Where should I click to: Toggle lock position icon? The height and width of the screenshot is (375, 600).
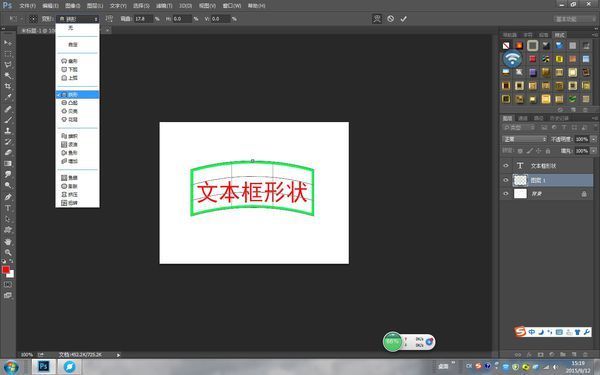tap(539, 151)
